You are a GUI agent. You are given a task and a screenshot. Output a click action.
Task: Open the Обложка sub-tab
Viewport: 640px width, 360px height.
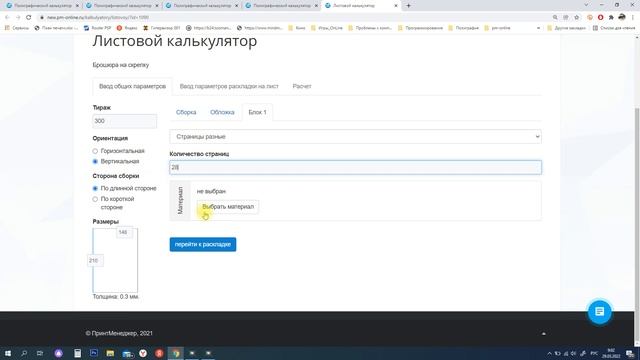click(222, 112)
